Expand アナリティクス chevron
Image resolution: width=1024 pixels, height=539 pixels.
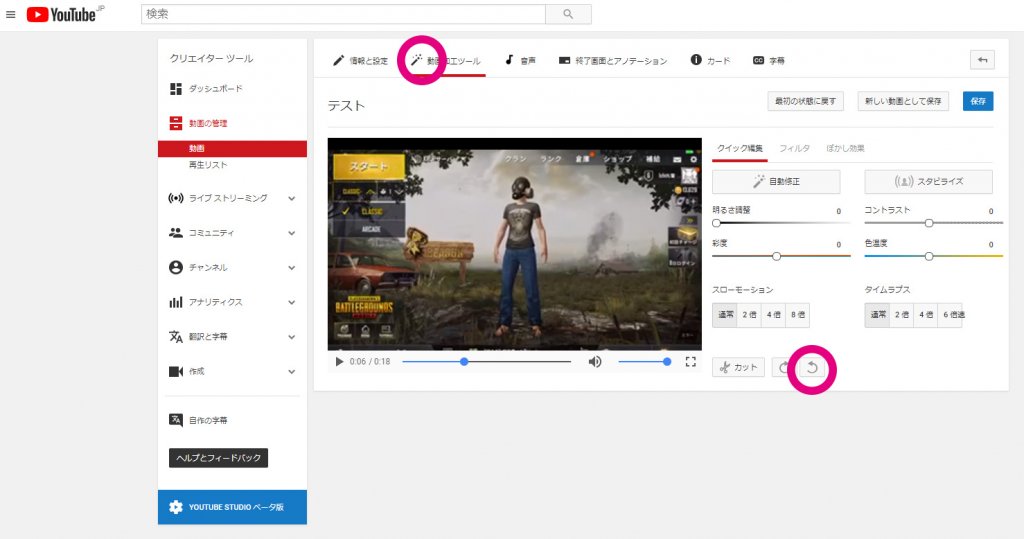coord(292,302)
